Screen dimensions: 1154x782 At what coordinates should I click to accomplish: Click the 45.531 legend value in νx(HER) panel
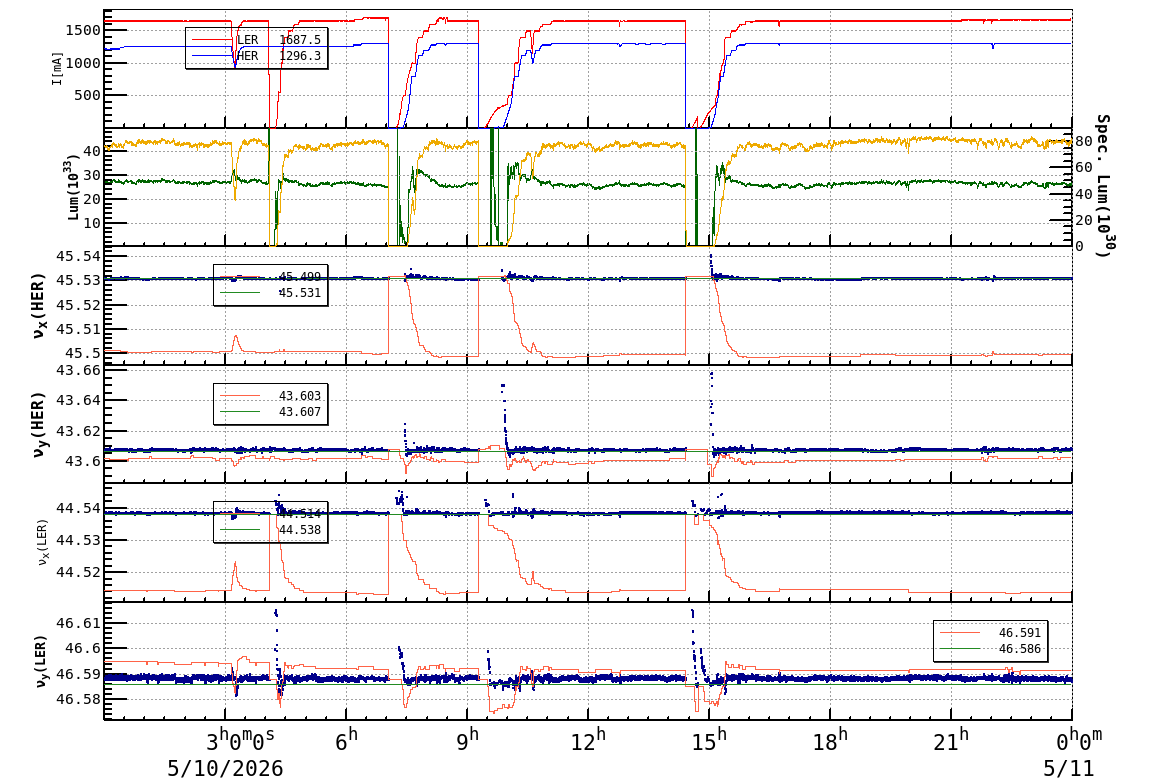coord(300,293)
